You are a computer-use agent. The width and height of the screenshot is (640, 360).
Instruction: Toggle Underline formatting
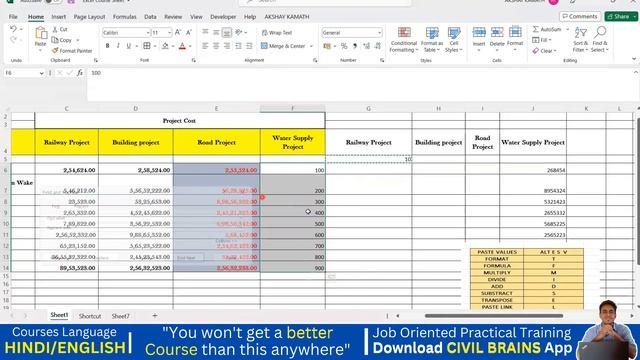[x=129, y=46]
